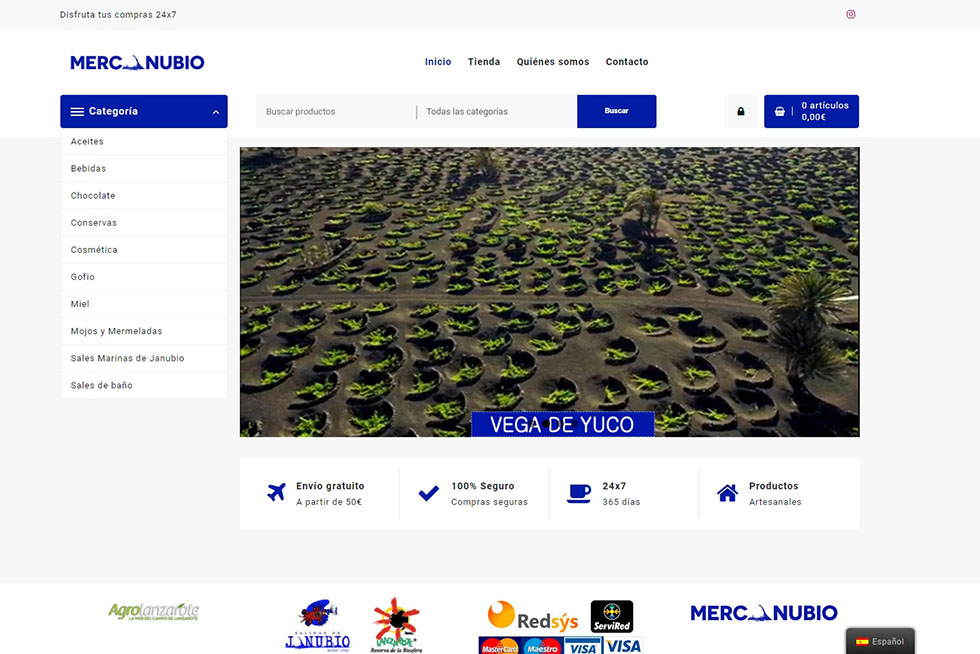This screenshot has width=980, height=654.
Task: Open the shopping basket cart icon
Action: pyautogui.click(x=780, y=112)
